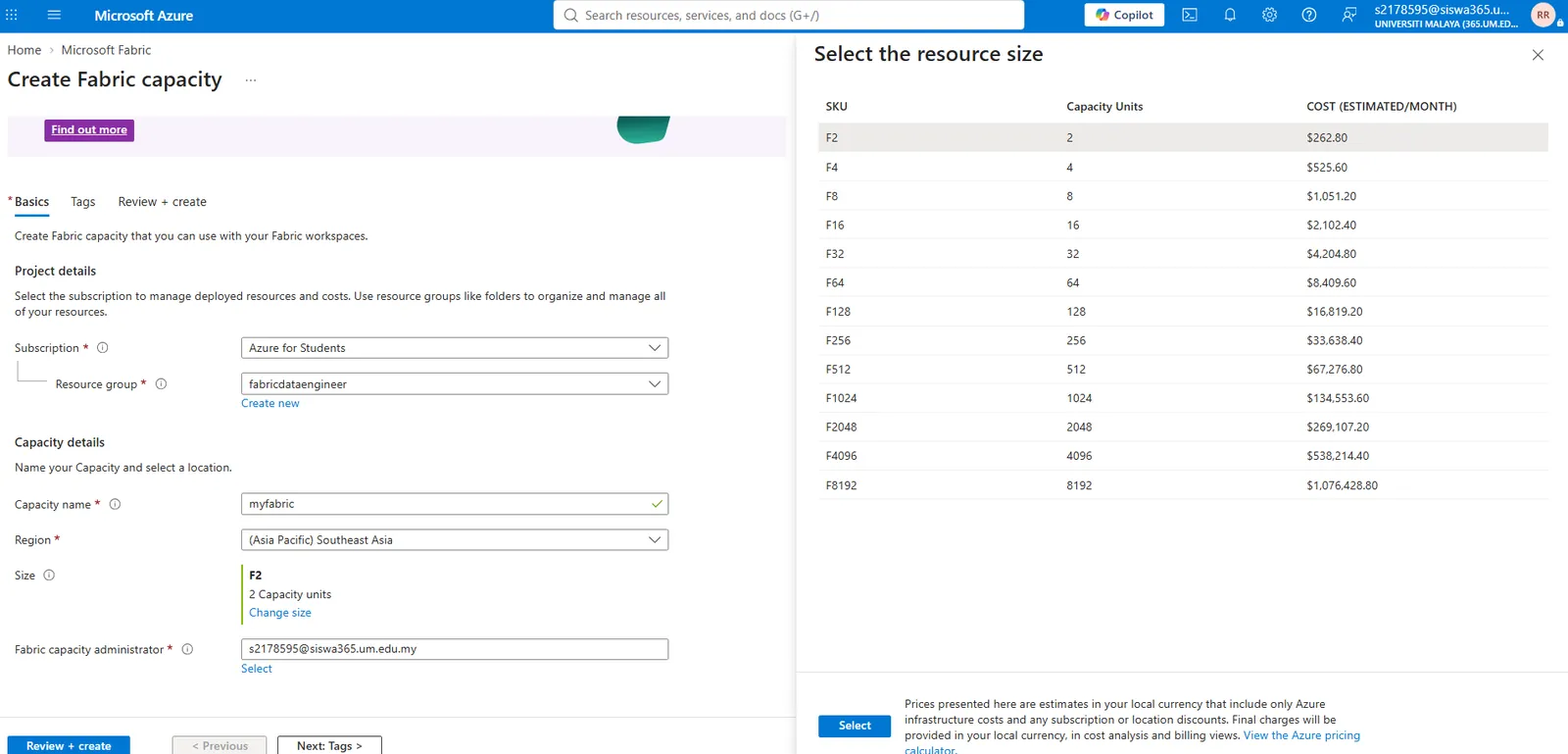Screen dimensions: 1568x754
Task: Click the SKU column header
Action: [836, 107]
